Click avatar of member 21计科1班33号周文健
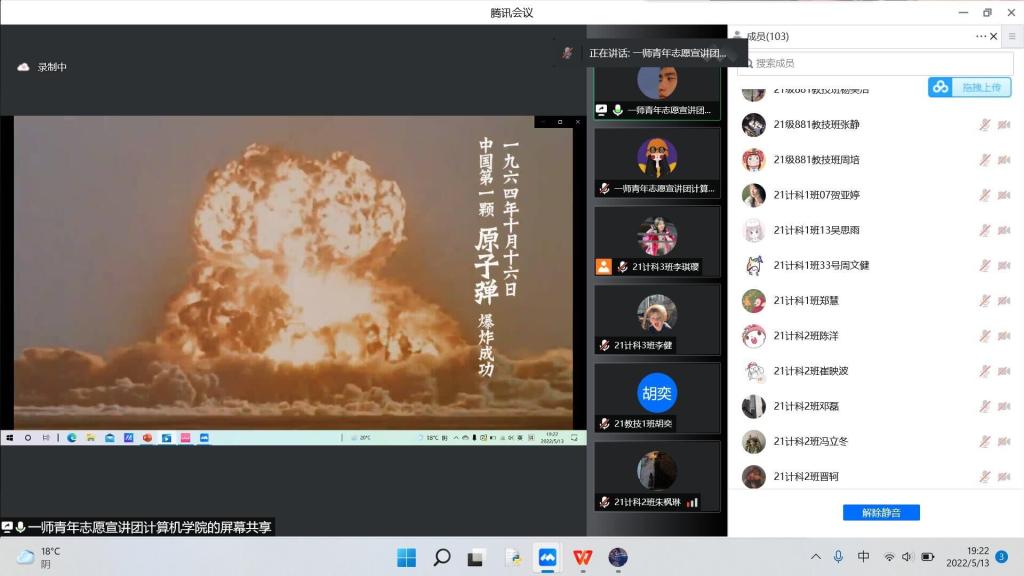 click(754, 266)
